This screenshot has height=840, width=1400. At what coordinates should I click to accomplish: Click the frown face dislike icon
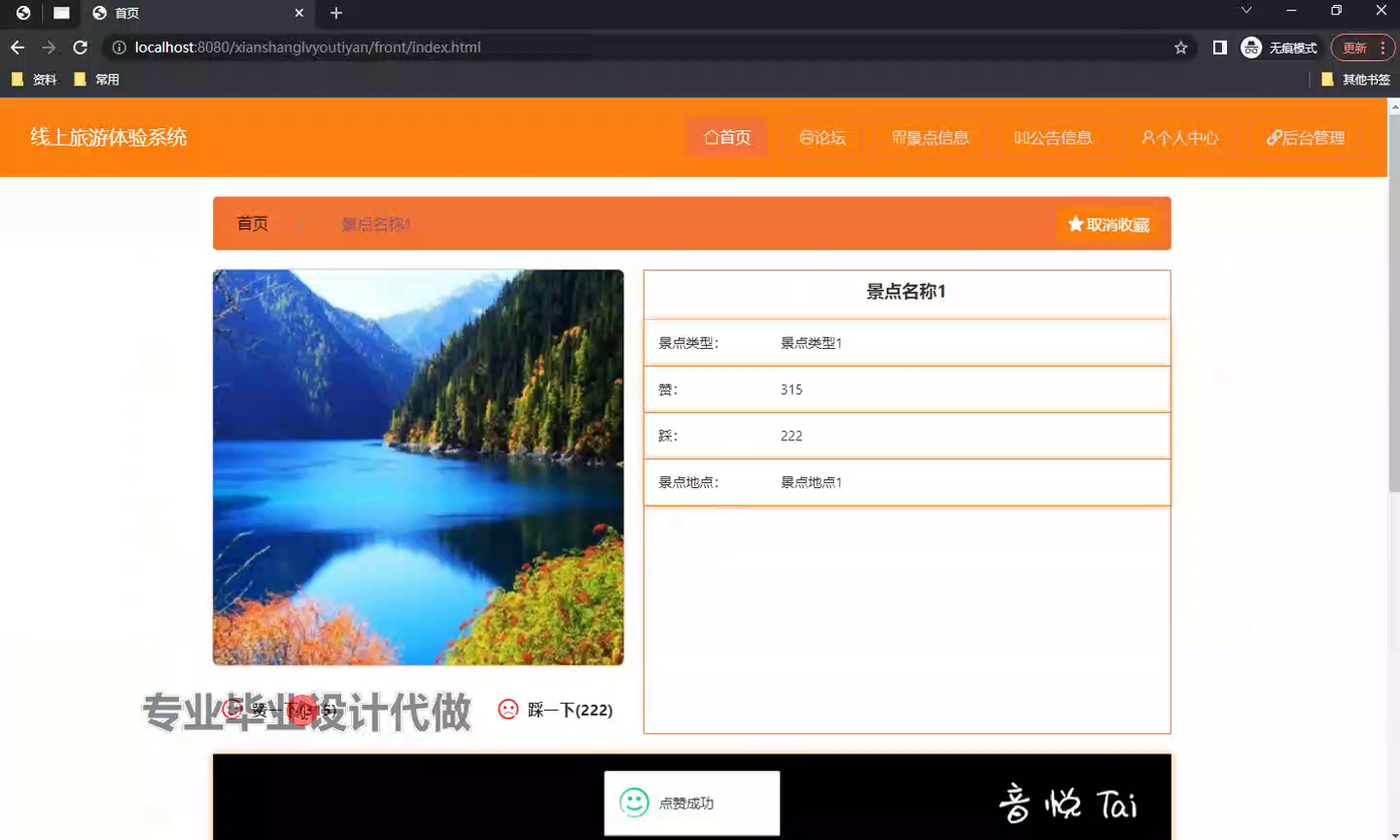click(507, 710)
